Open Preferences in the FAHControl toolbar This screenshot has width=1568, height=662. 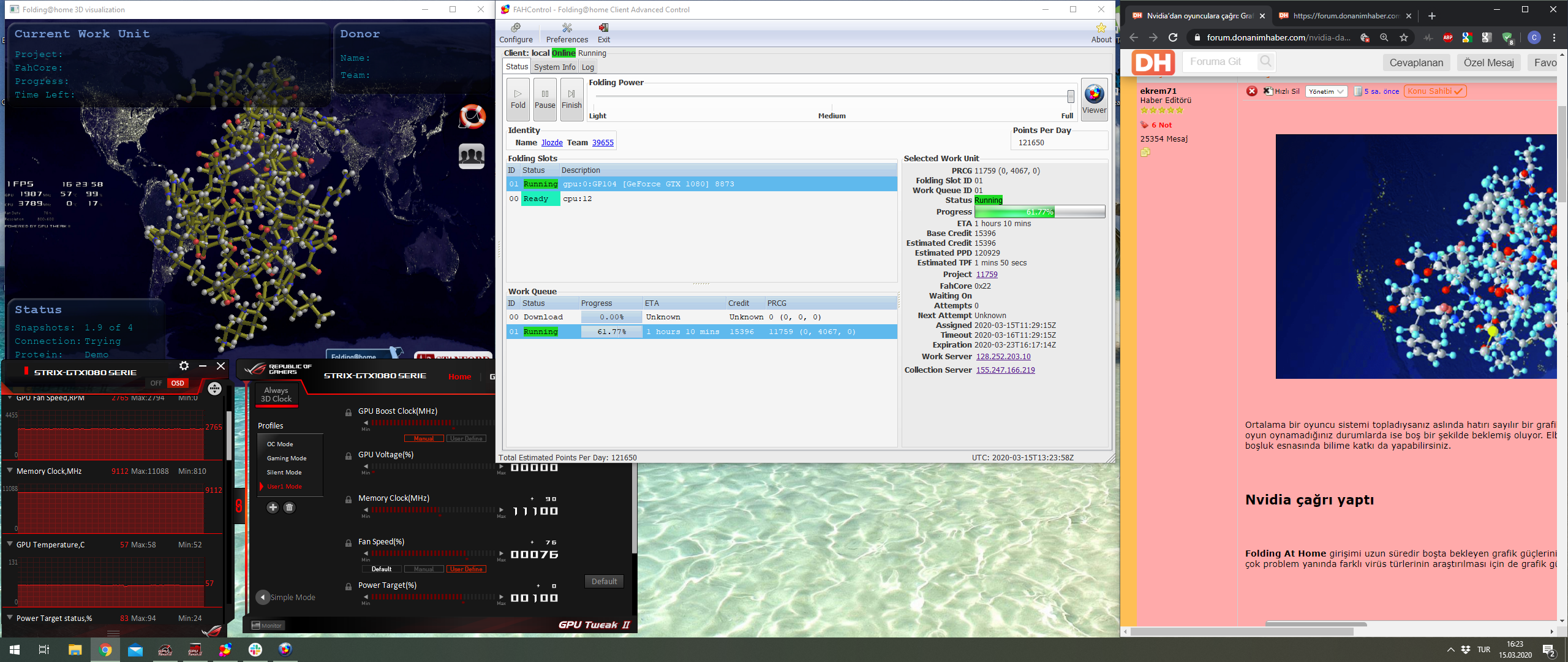[x=567, y=33]
